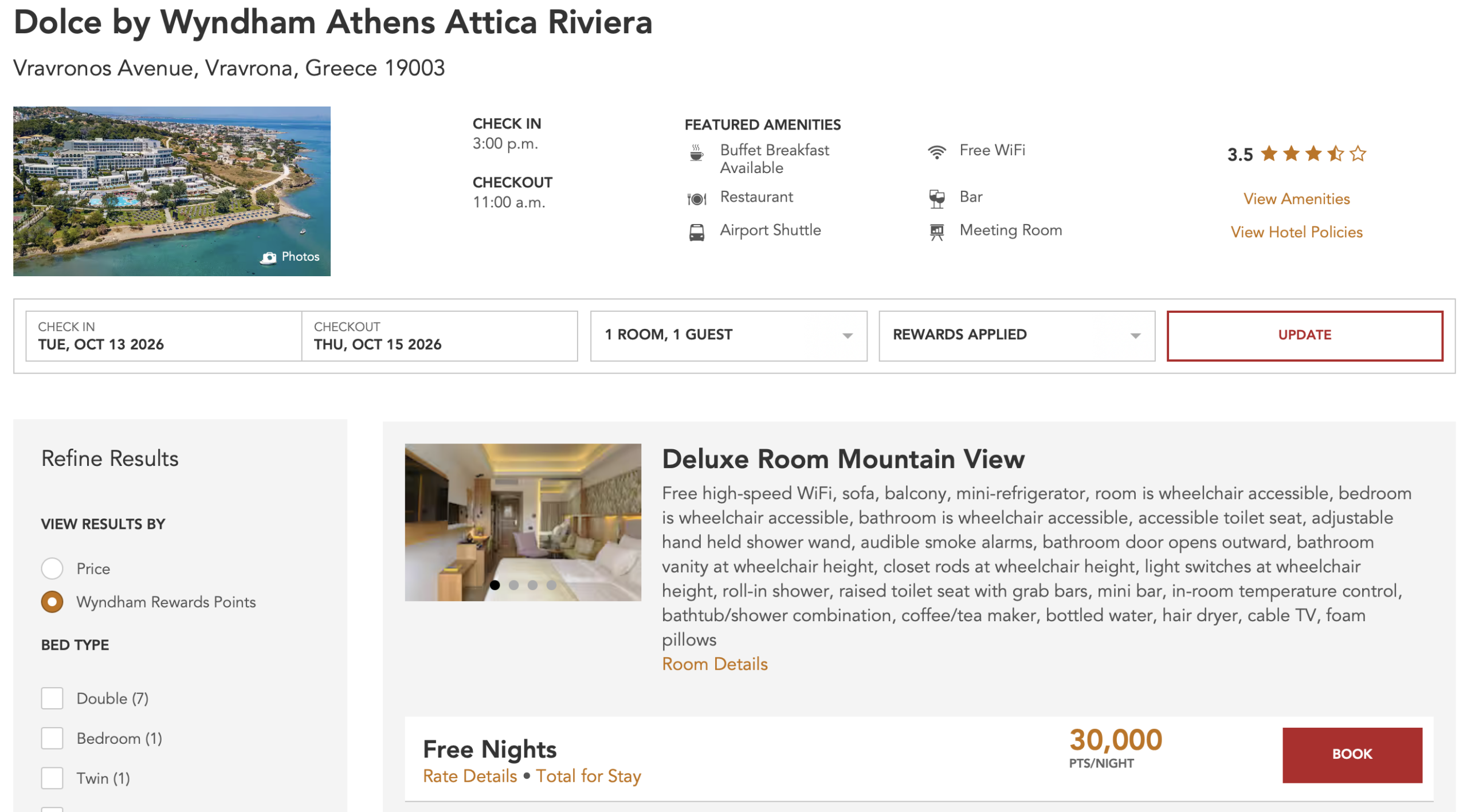
Task: Click the Airport Shuttle bus icon
Action: pos(696,230)
